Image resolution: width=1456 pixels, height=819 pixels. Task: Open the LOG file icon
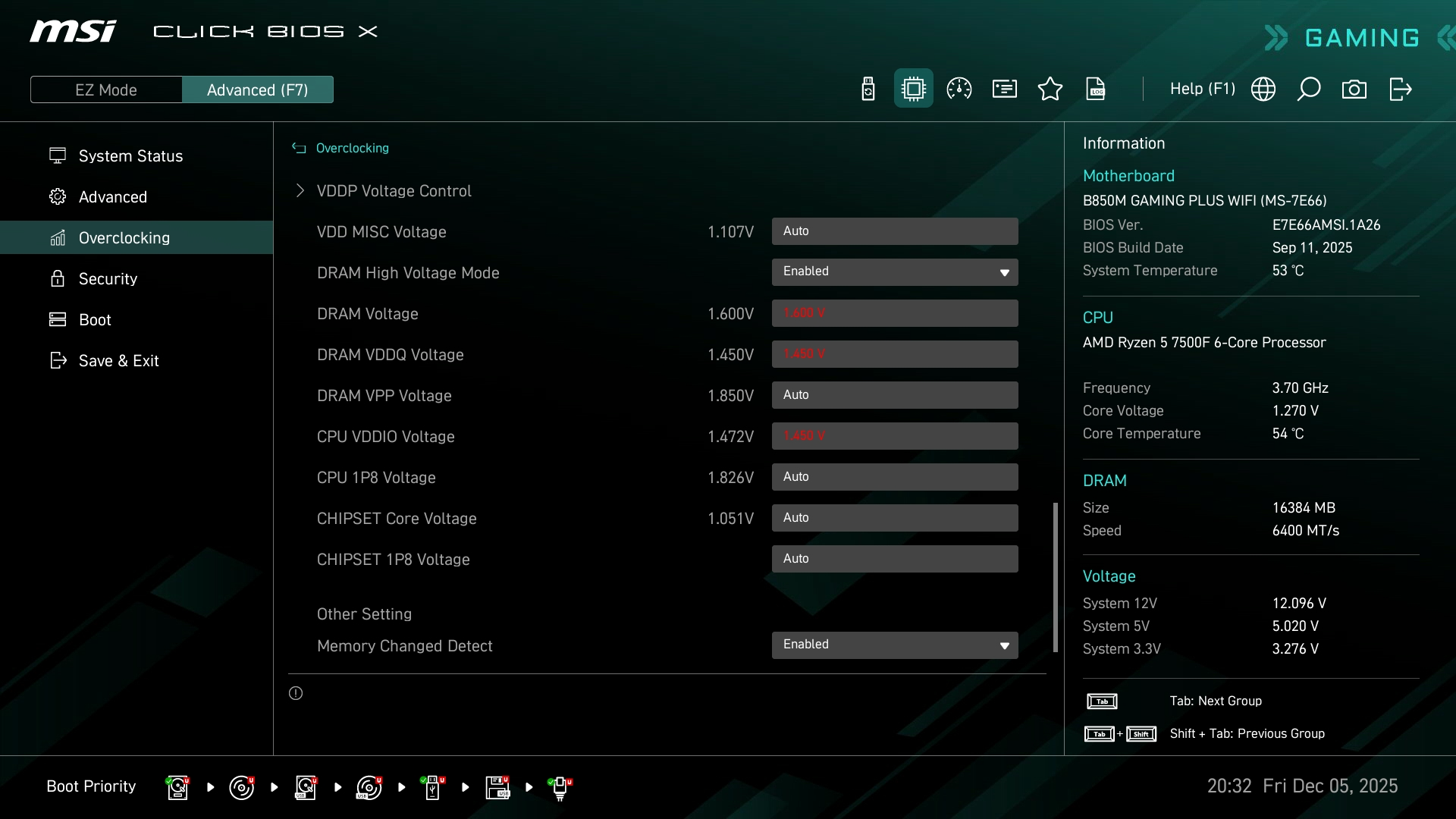[x=1096, y=89]
